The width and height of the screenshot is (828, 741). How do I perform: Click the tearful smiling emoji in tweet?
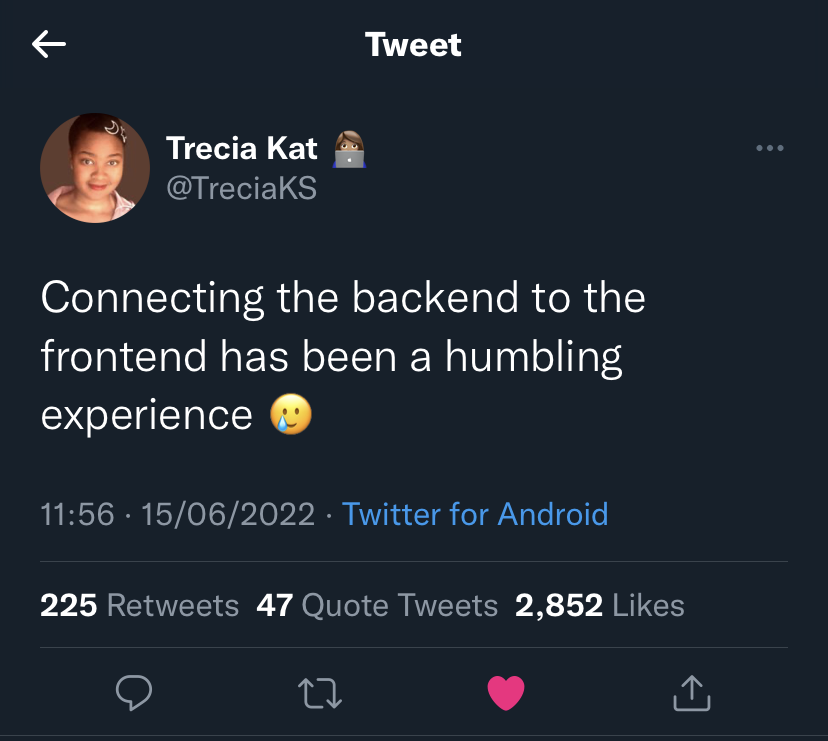(291, 415)
